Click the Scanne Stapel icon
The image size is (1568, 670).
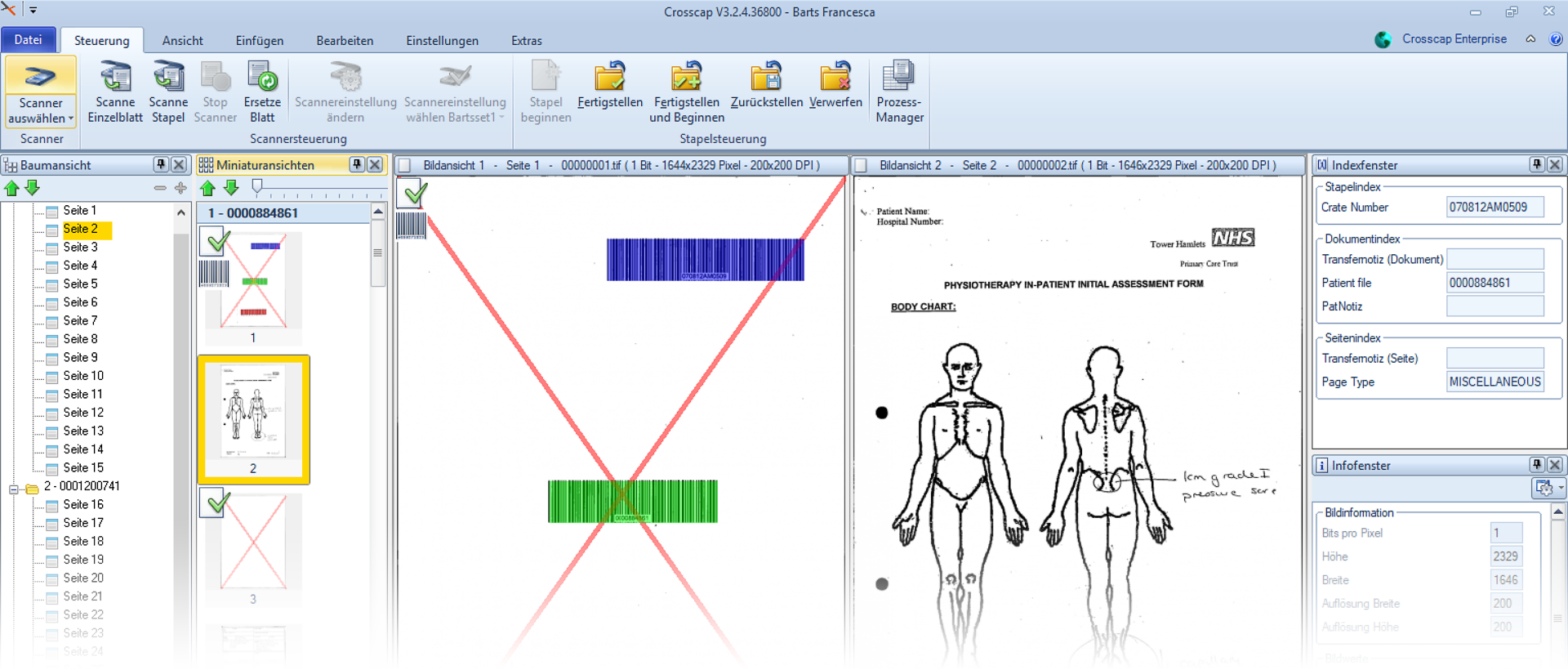pyautogui.click(x=168, y=78)
